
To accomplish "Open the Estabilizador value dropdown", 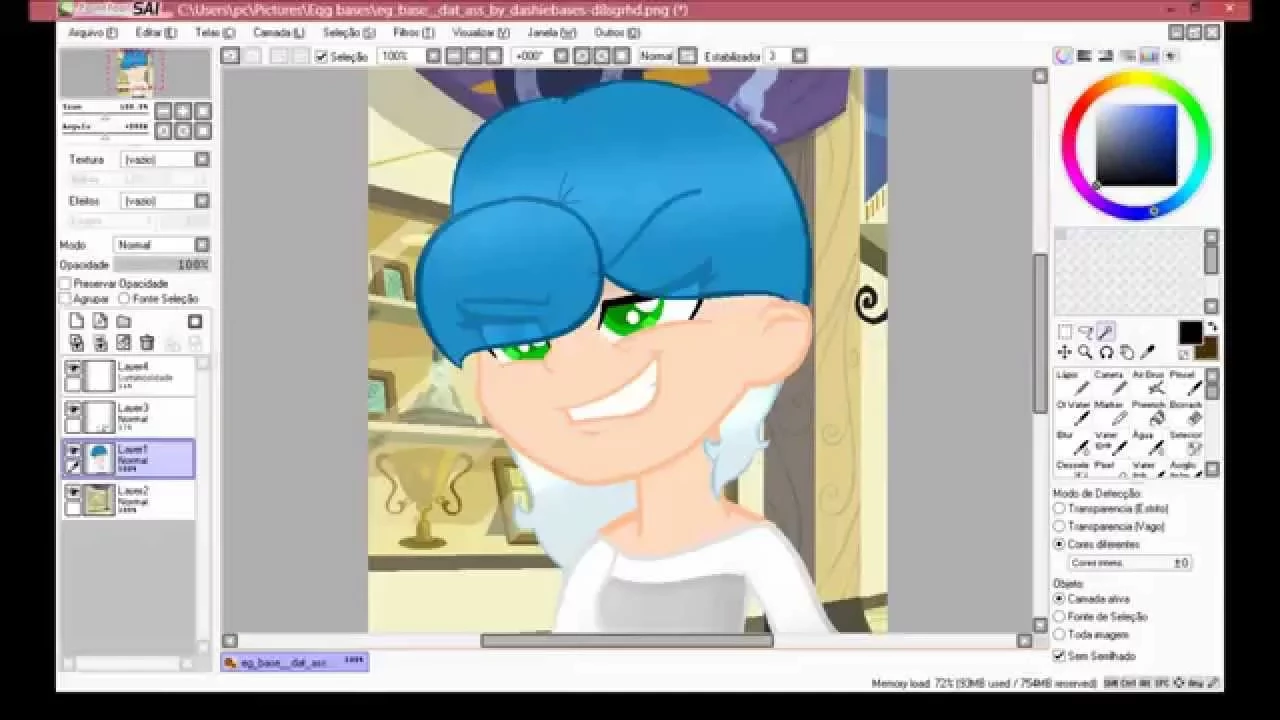I will point(799,56).
